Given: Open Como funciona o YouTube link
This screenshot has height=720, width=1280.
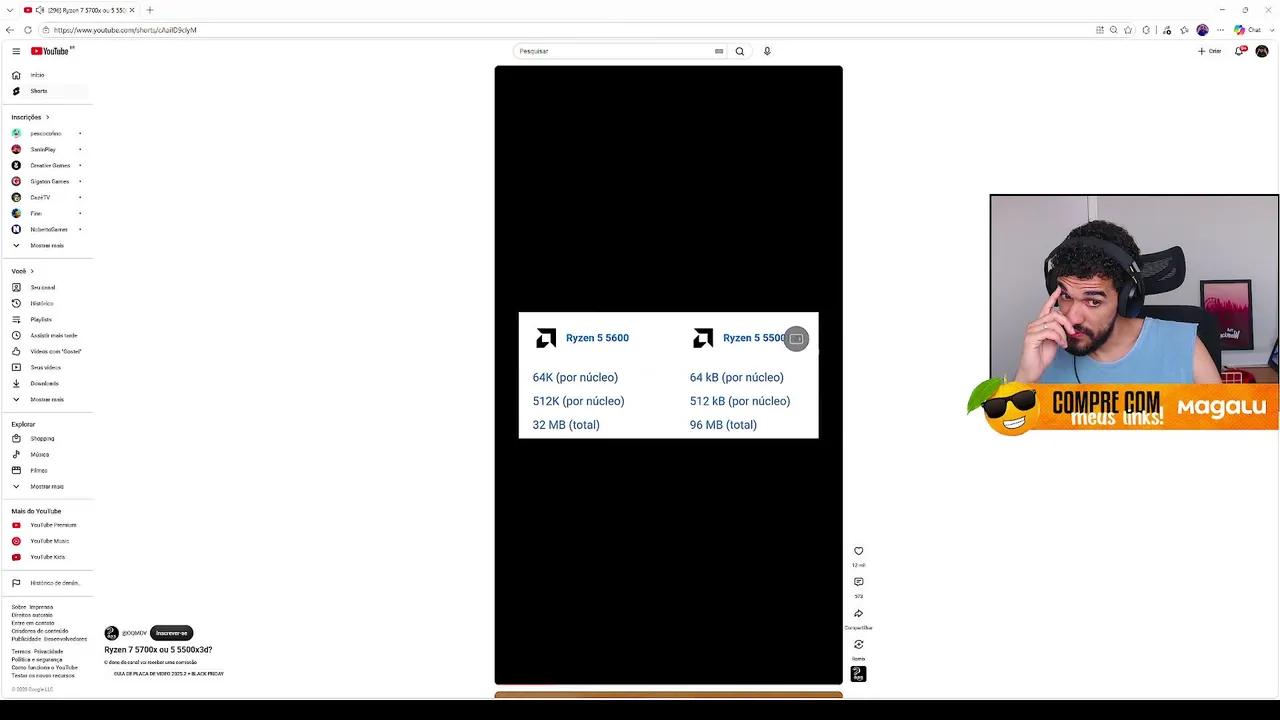Looking at the screenshot, I should tap(44, 667).
